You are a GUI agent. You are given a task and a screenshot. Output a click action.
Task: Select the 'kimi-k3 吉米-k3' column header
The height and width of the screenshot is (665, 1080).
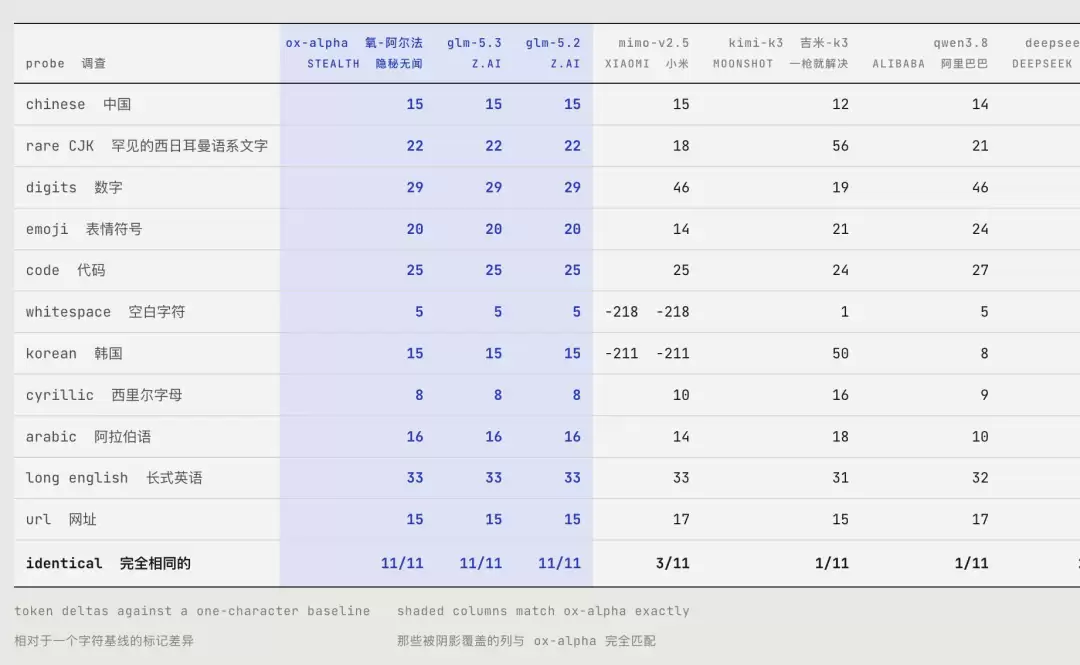click(x=788, y=43)
